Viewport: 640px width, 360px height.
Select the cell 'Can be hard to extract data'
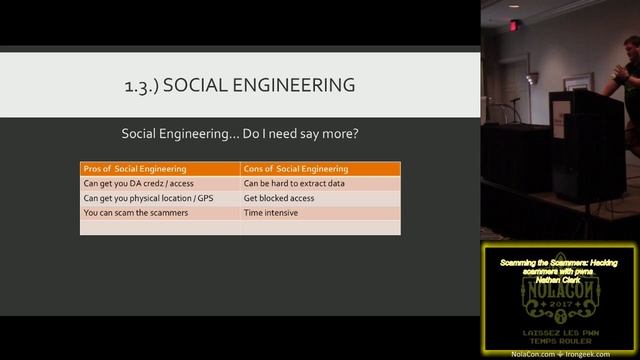[x=320, y=183]
